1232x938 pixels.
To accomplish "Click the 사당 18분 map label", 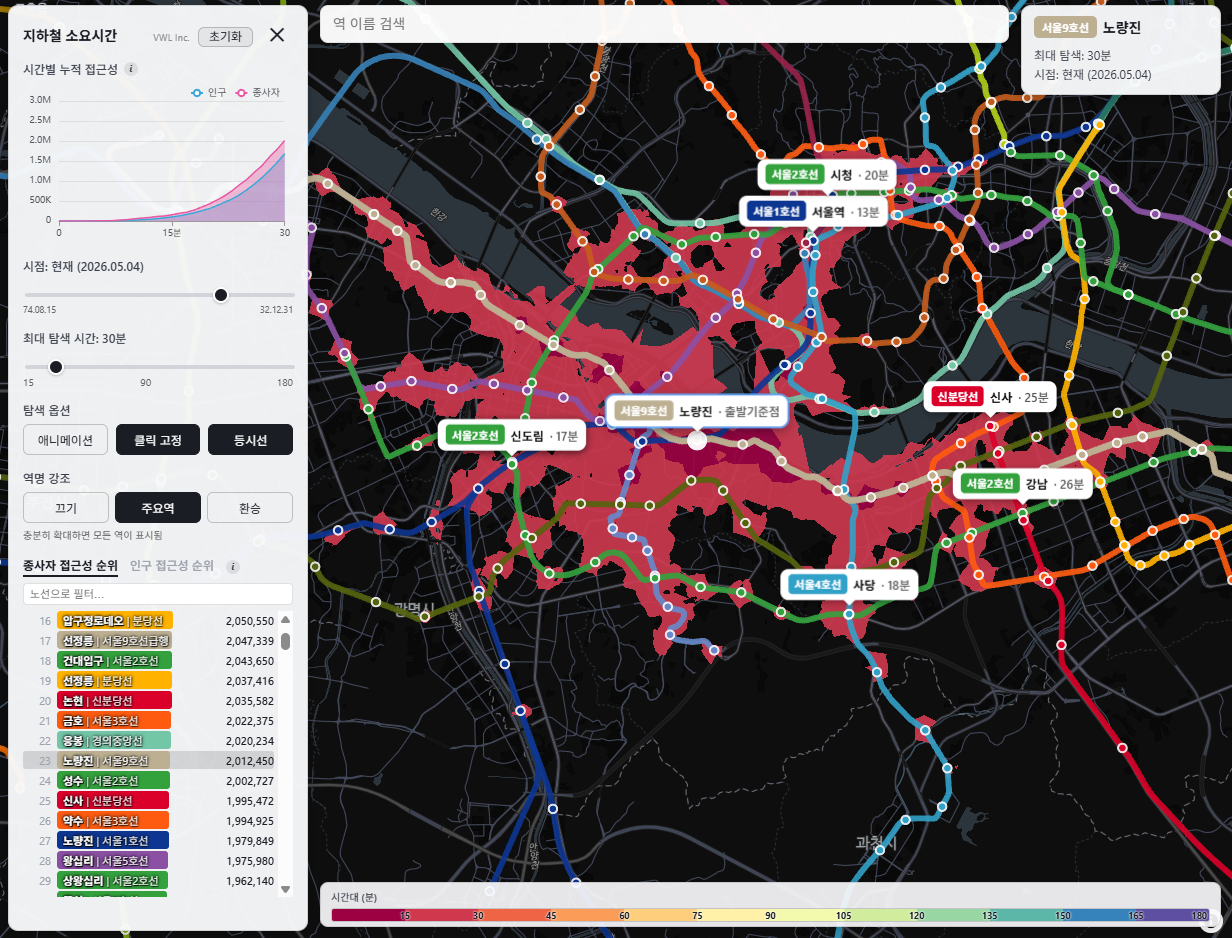I will click(850, 584).
